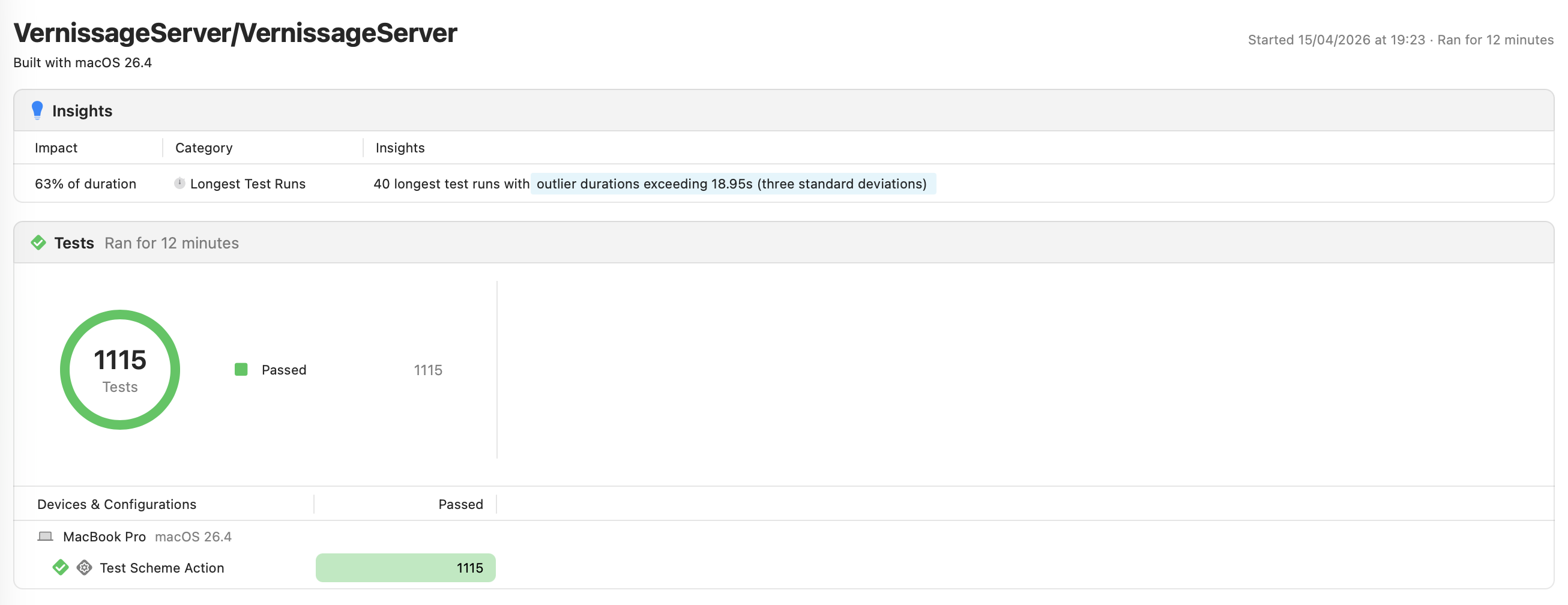This screenshot has height=605, width=1568.
Task: Click the MacBook Pro laptop icon
Action: pyautogui.click(x=45, y=536)
